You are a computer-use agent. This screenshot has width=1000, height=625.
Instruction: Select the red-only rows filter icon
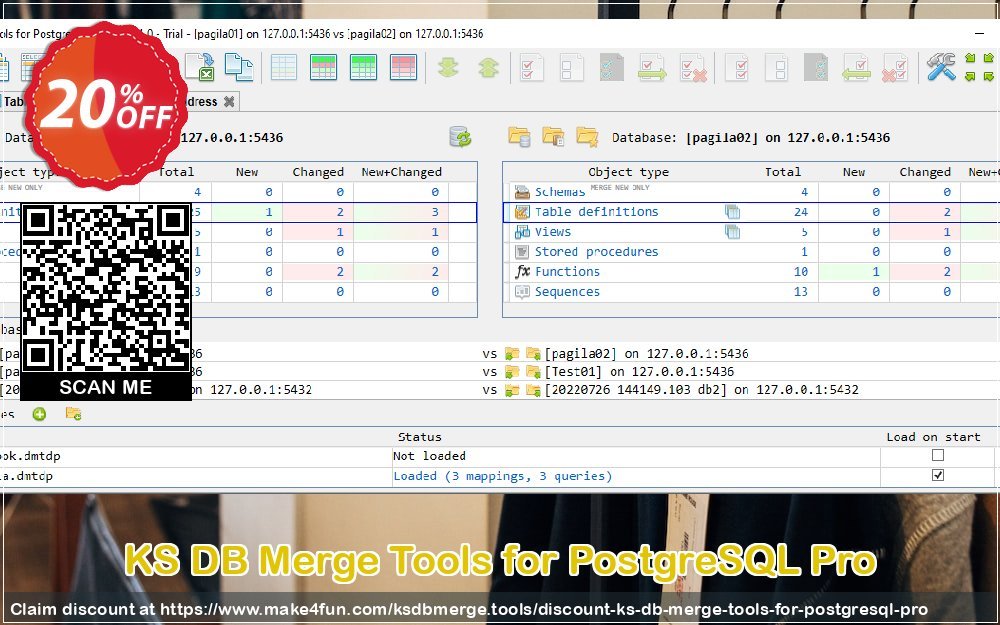(x=404, y=67)
